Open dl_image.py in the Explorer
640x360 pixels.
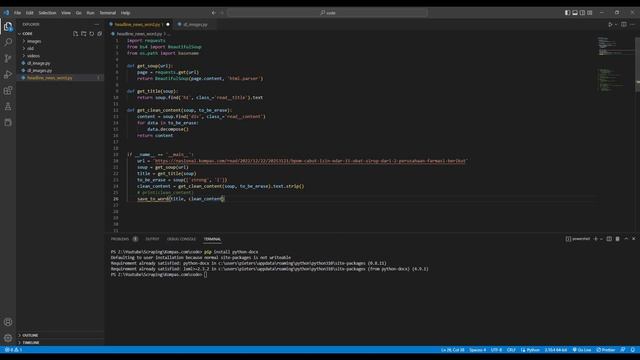pos(60,63)
